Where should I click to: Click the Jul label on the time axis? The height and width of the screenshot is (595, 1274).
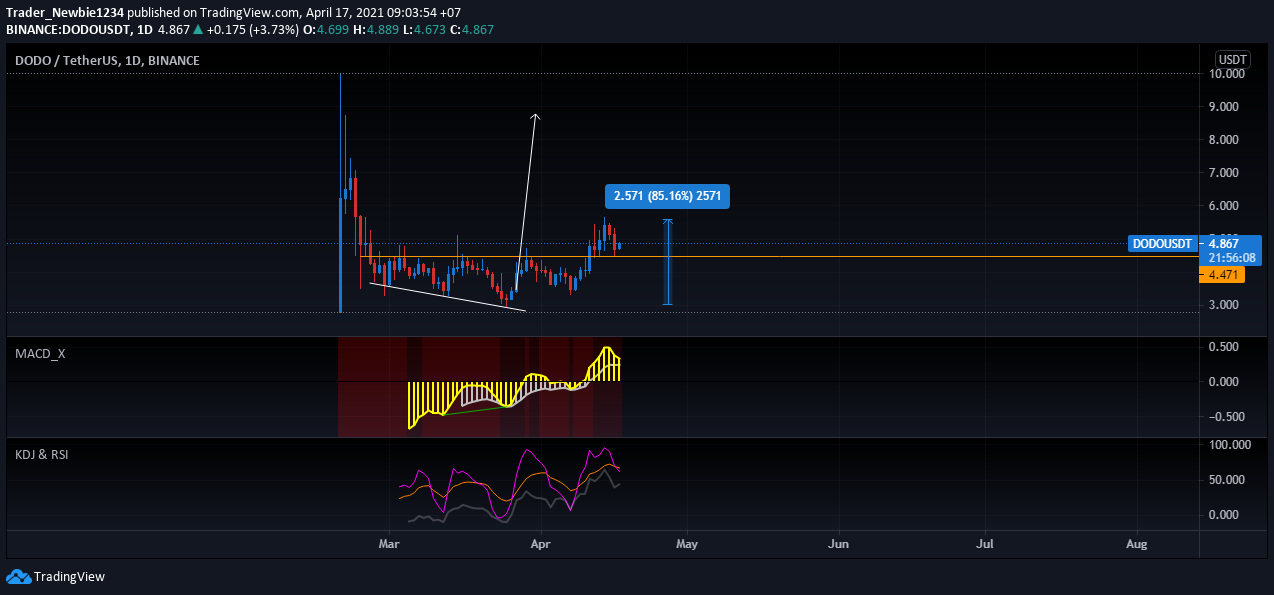click(985, 545)
